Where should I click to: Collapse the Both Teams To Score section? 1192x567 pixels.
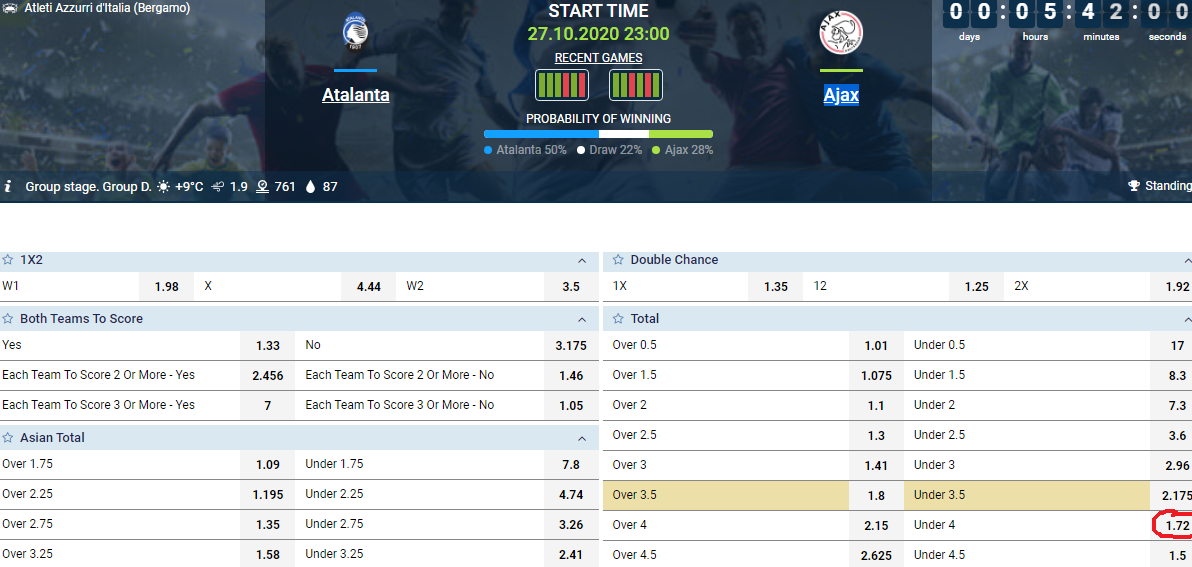click(582, 320)
